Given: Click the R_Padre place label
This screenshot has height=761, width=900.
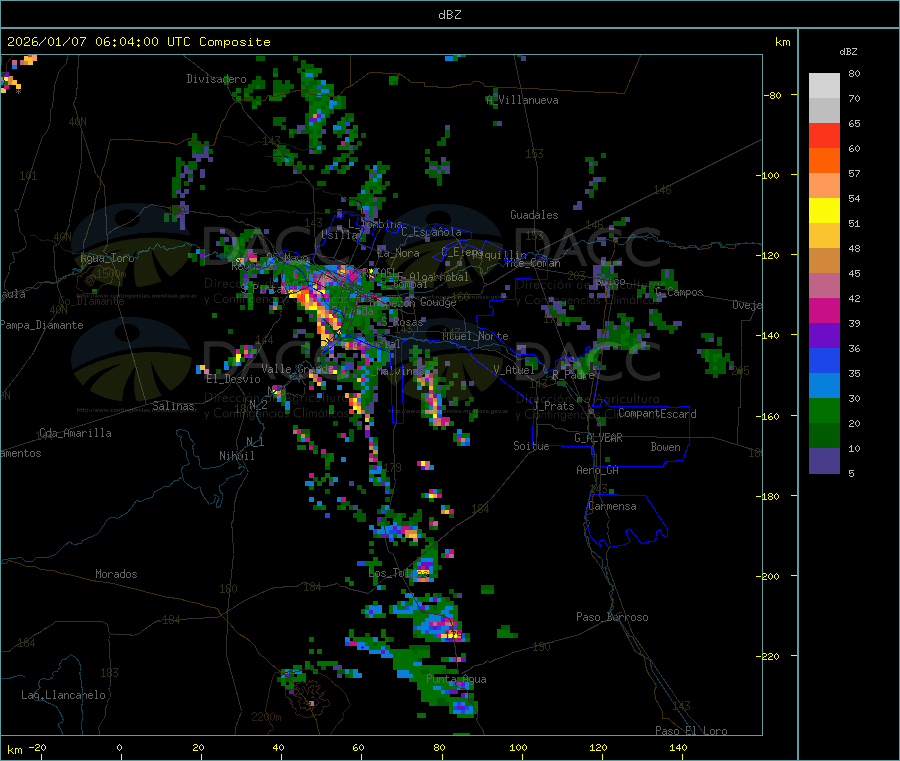Looking at the screenshot, I should (573, 375).
